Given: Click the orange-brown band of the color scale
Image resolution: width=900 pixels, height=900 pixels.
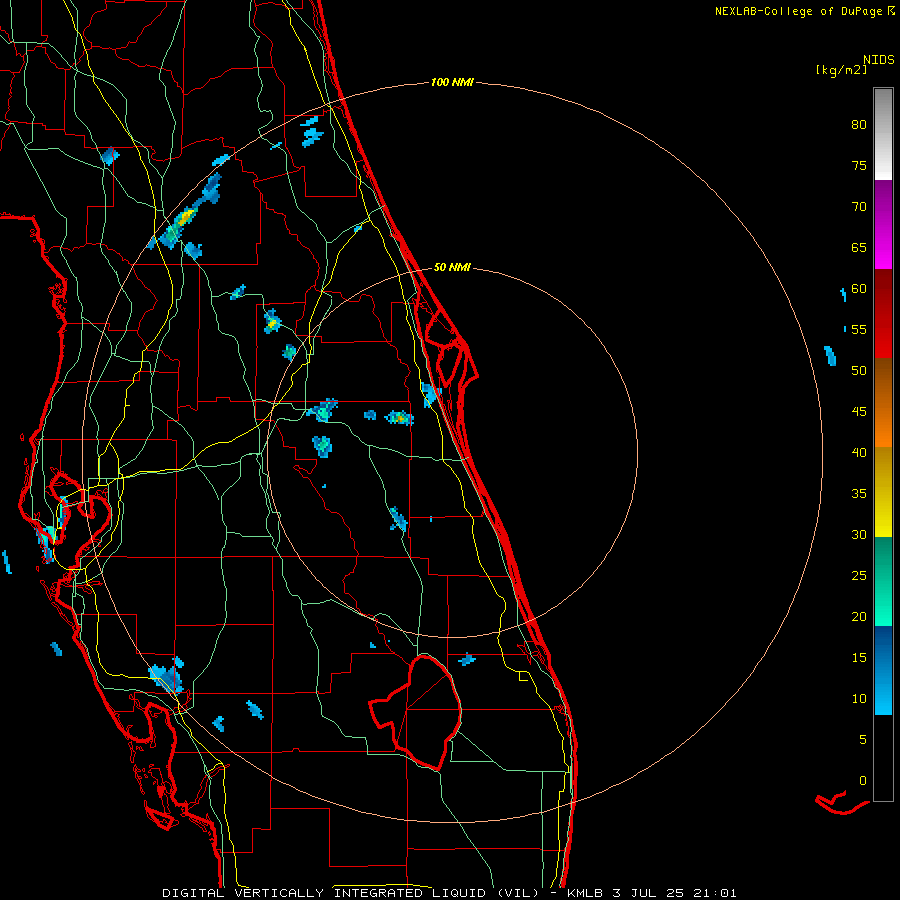Looking at the screenshot, I should click(x=883, y=402).
